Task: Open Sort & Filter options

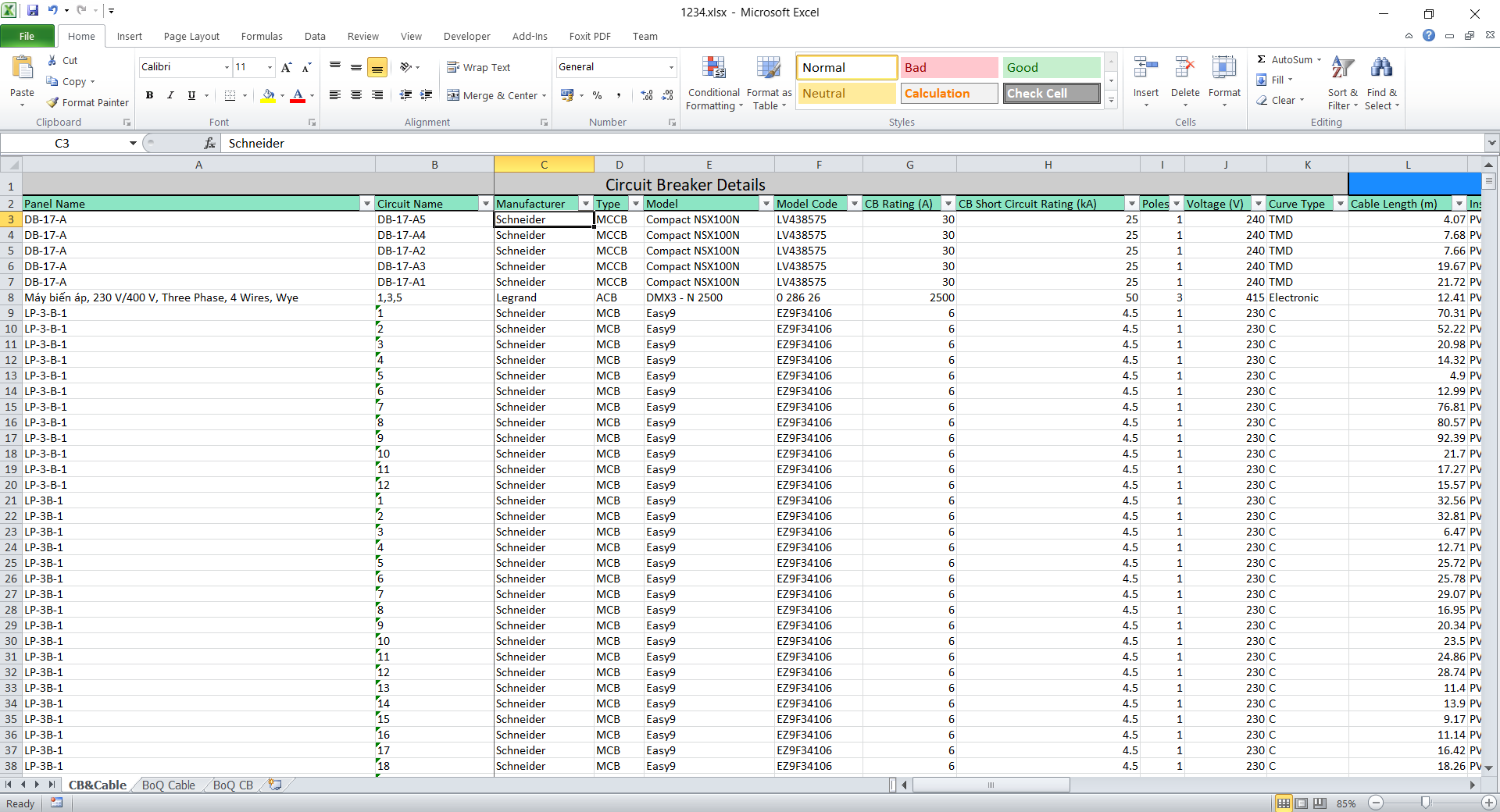Action: tap(1343, 83)
